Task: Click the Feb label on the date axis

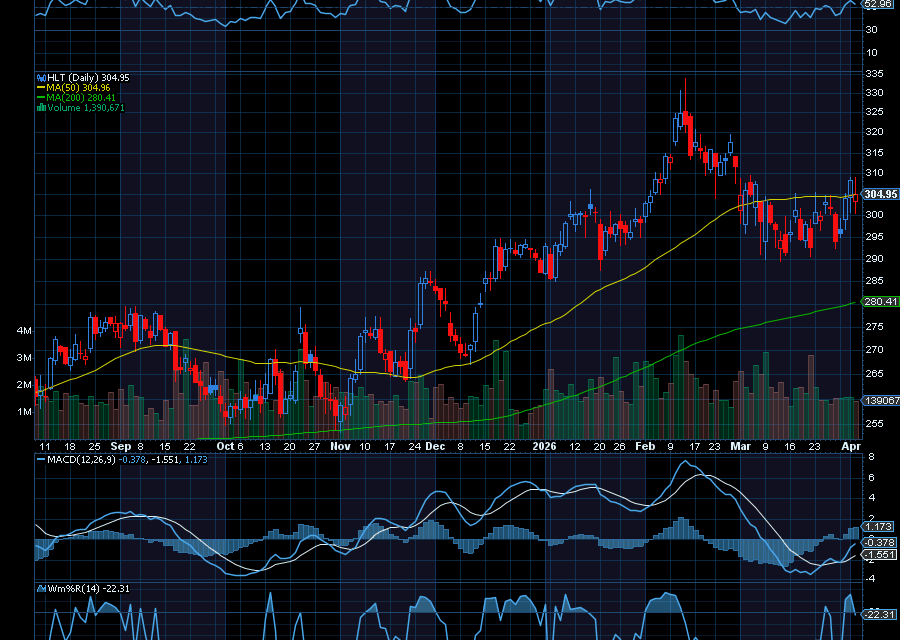Action: [x=645, y=447]
